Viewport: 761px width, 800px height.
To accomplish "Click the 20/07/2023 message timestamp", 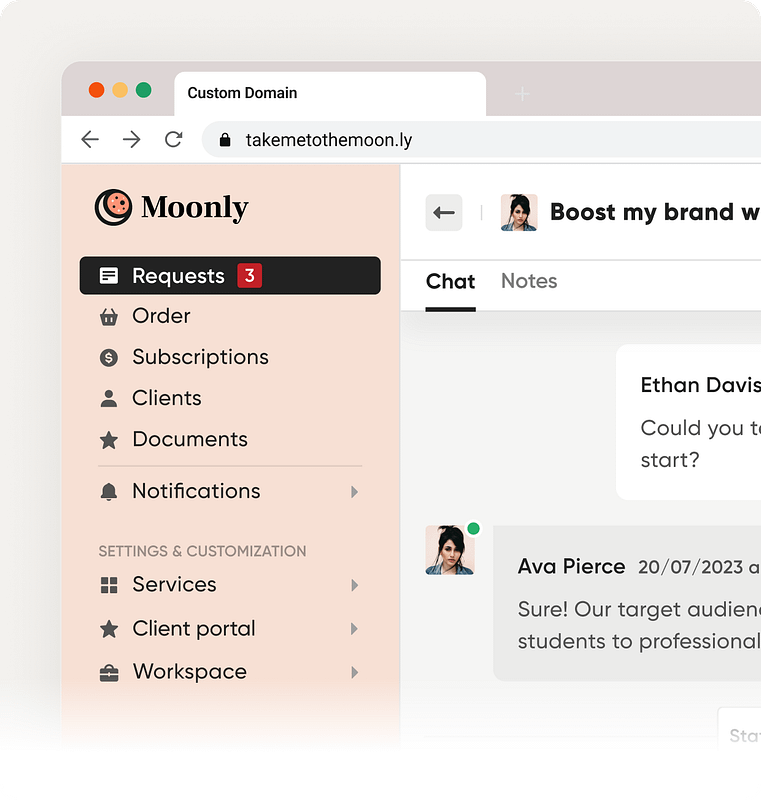I will [x=699, y=567].
